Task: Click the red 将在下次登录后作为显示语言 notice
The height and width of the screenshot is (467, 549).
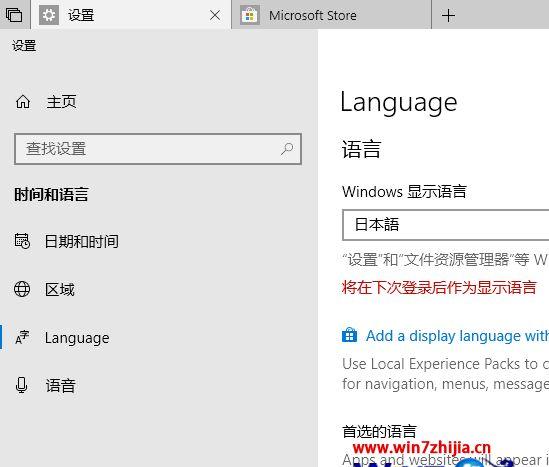Action: [x=439, y=287]
